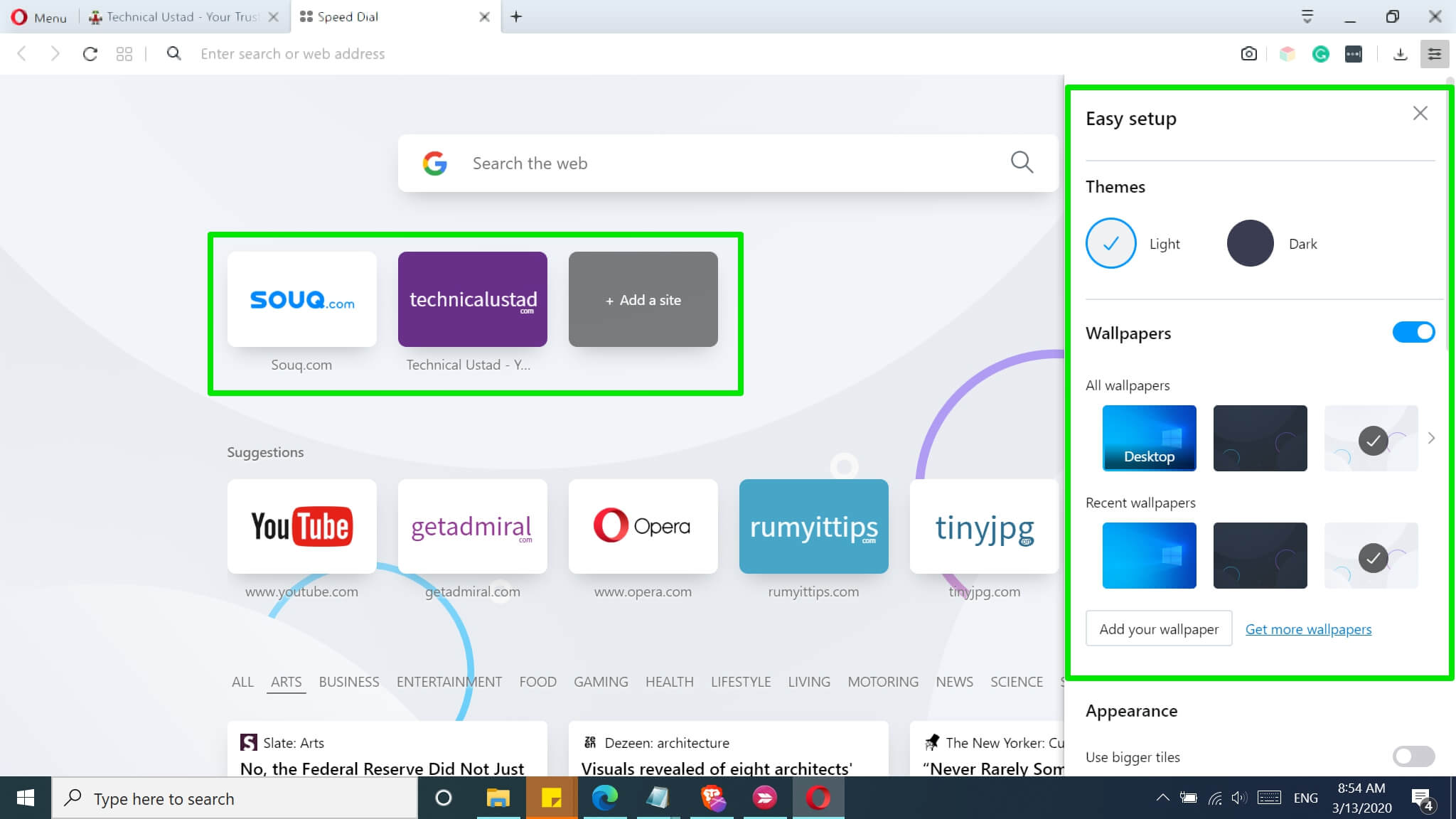Click Add your wallpaper button

[x=1159, y=628]
